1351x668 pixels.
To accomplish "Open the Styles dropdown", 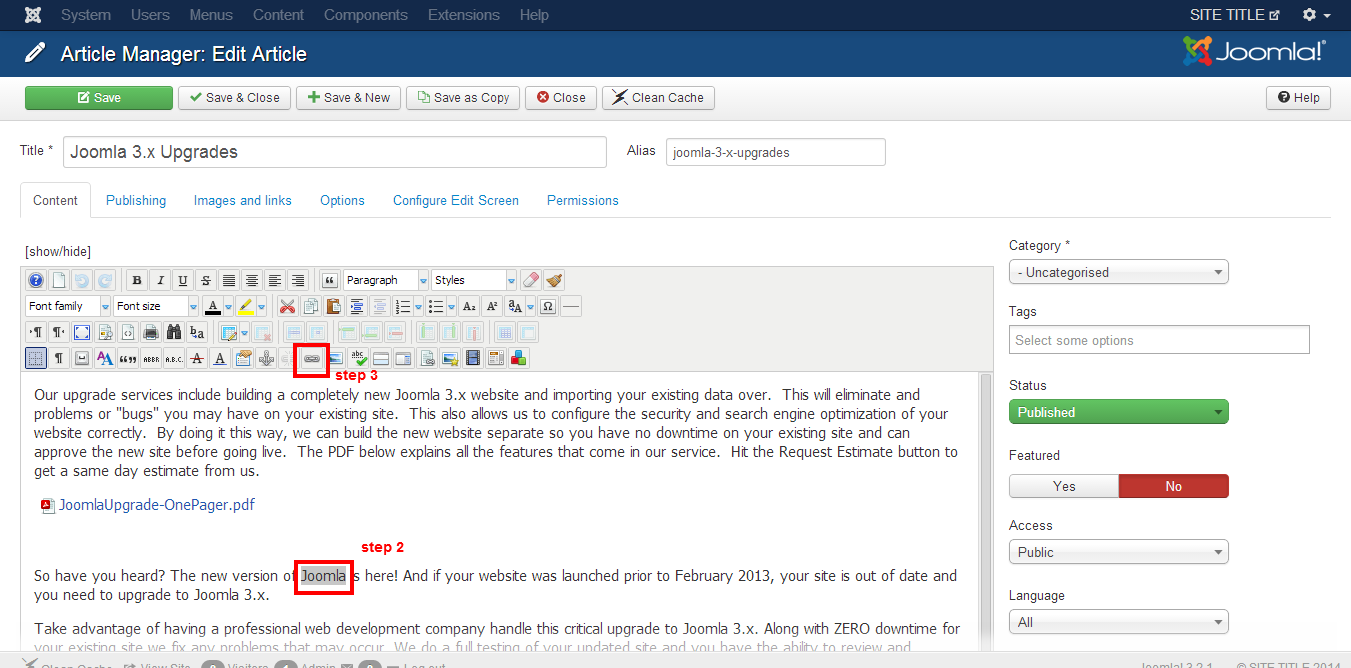I will (474, 281).
